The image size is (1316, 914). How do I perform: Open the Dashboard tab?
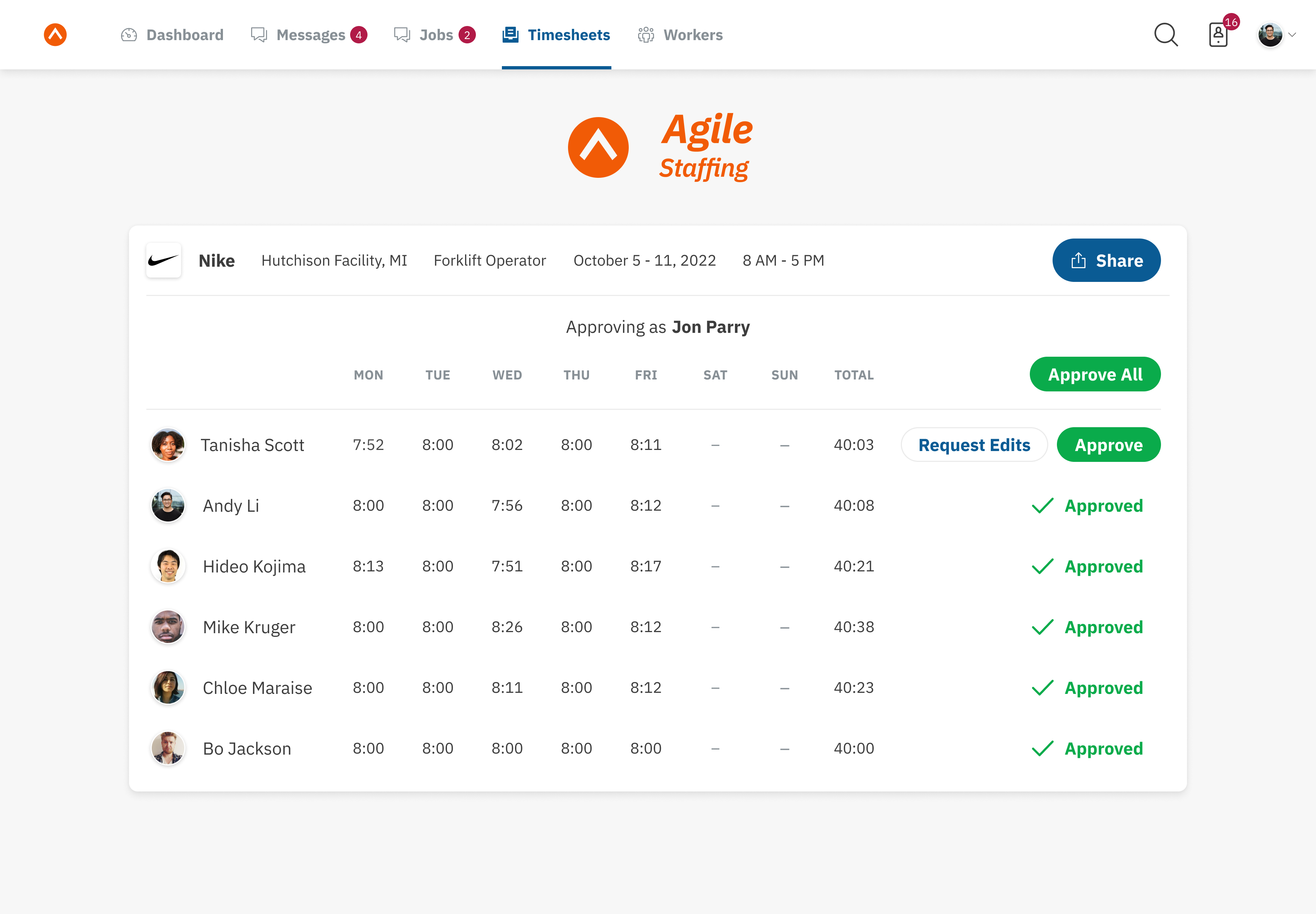[x=172, y=35]
